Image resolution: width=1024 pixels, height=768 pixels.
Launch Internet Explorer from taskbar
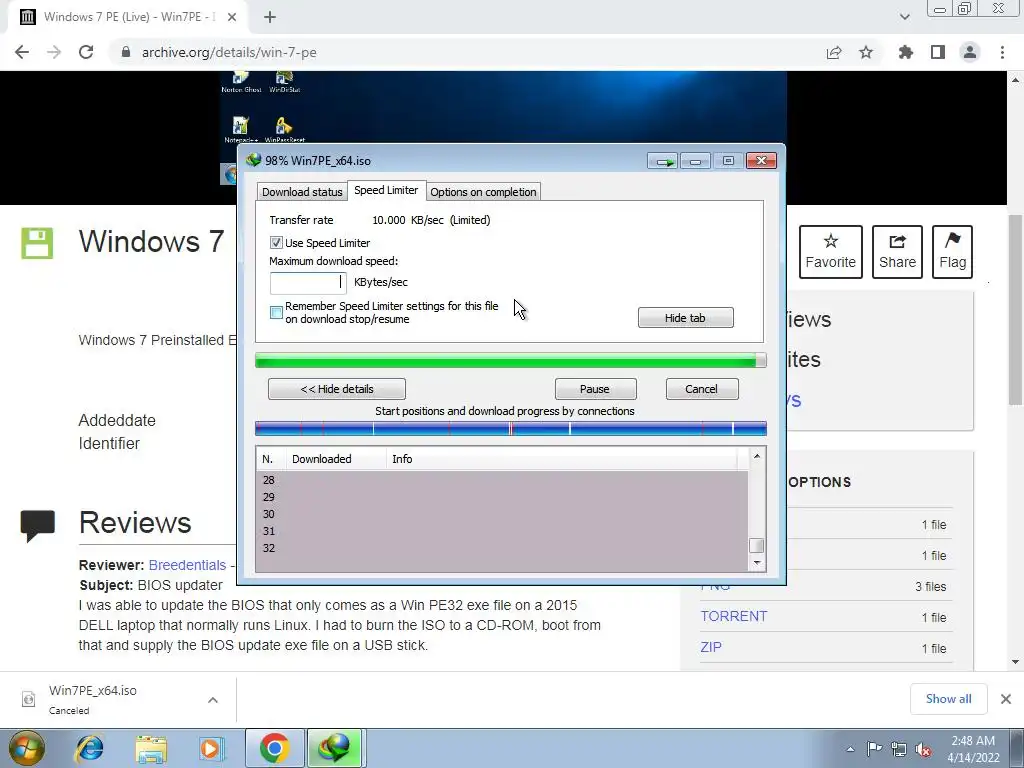click(89, 748)
